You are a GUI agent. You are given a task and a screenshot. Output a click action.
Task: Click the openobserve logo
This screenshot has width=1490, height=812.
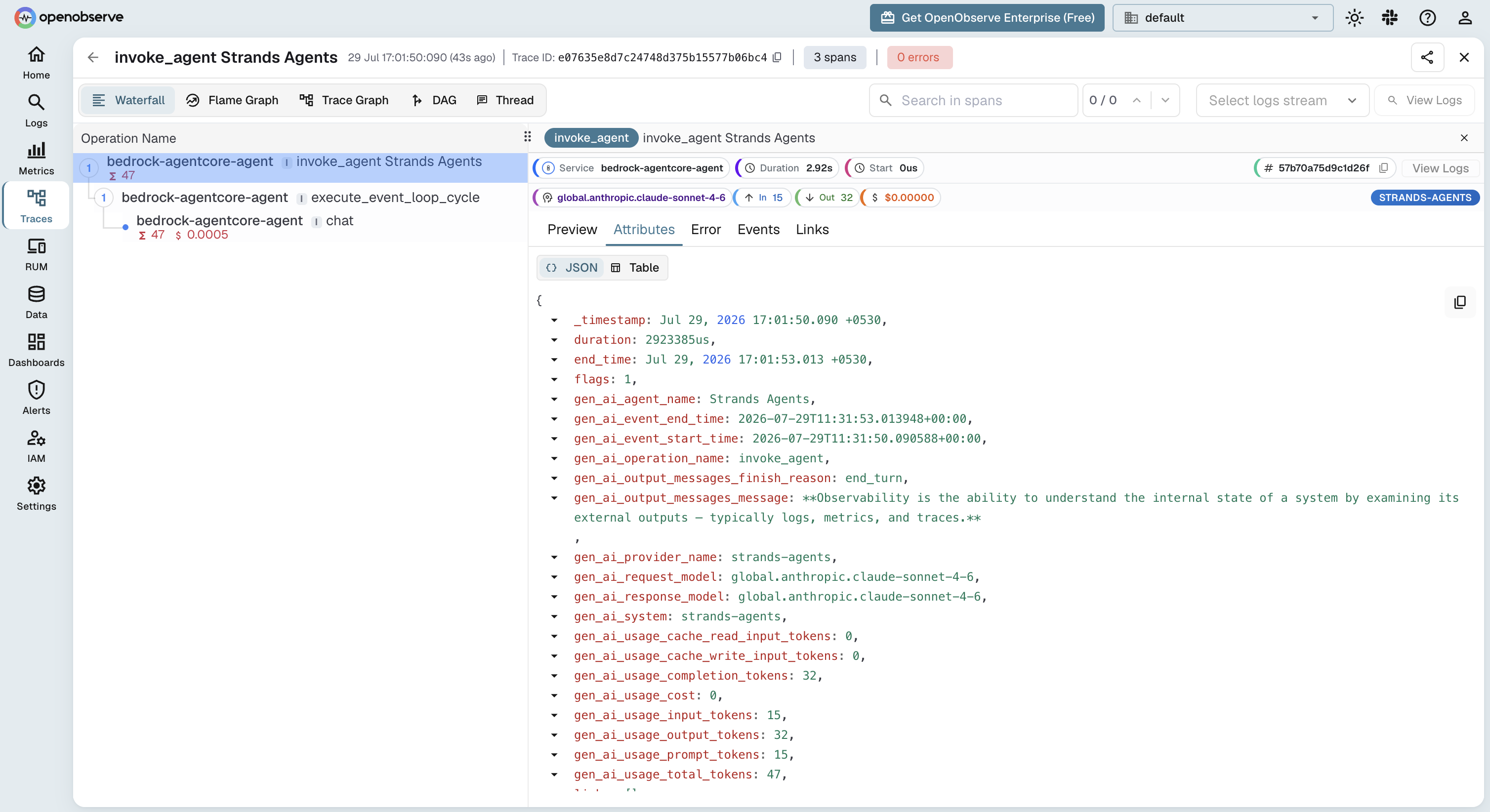(x=68, y=17)
